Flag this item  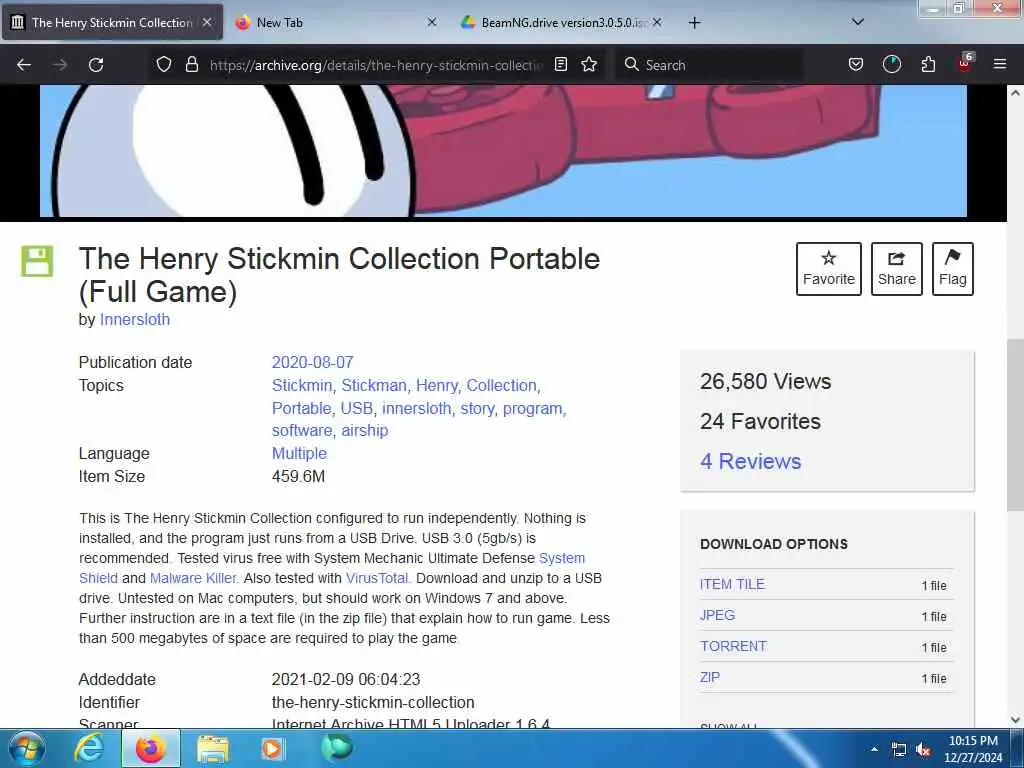click(x=953, y=269)
